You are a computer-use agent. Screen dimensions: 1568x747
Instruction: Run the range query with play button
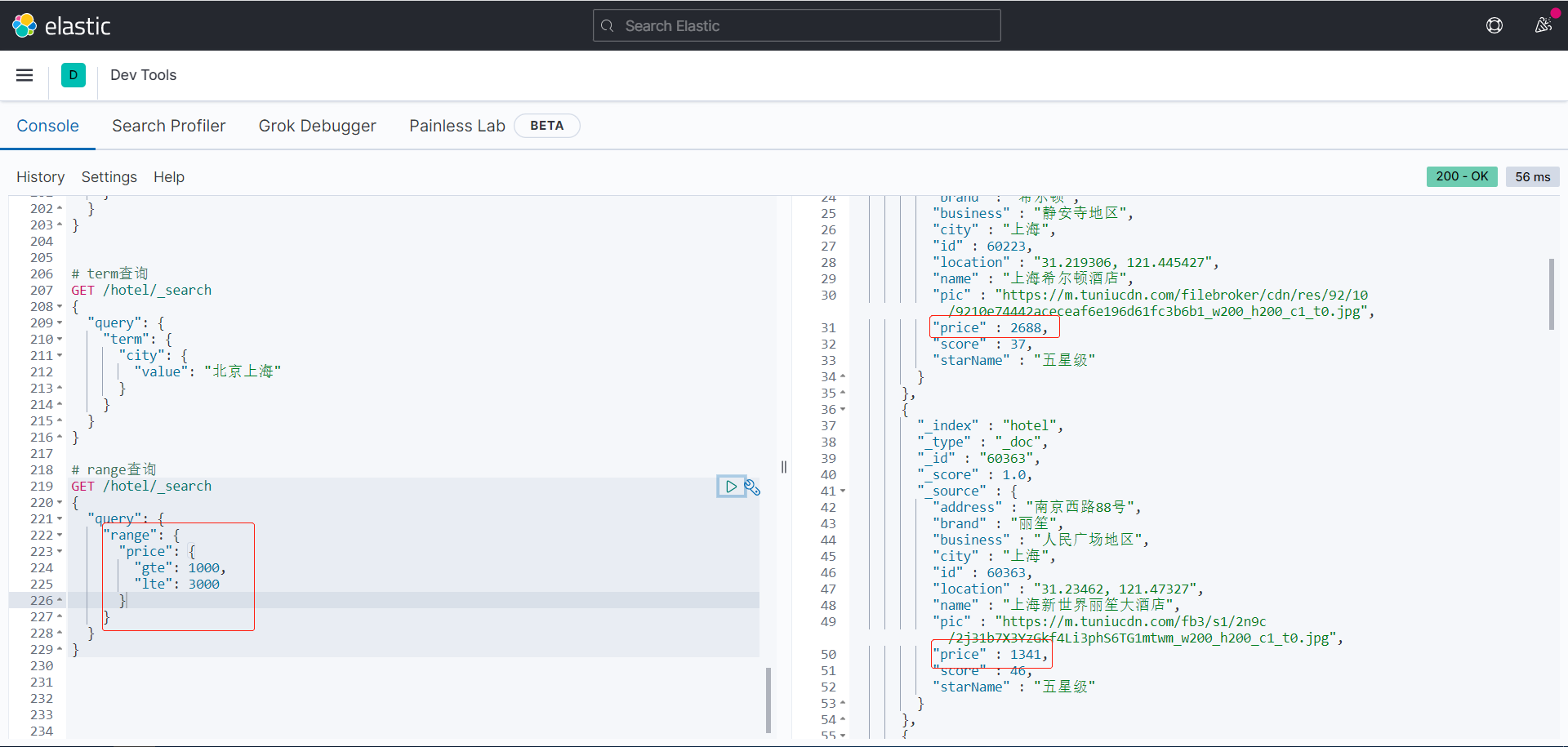point(731,487)
